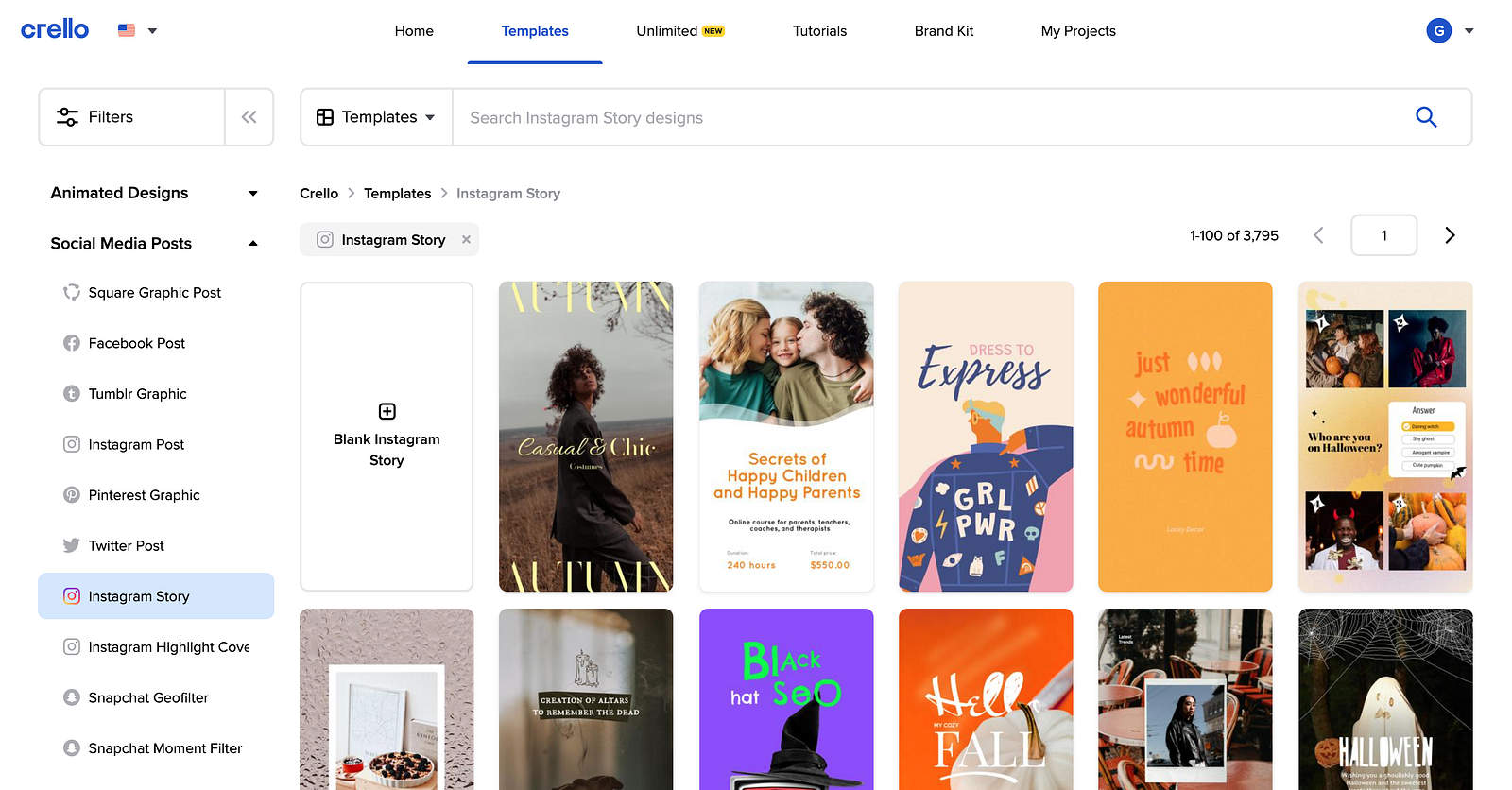Viewport: 1512px width, 790px height.
Task: Click the Crello breadcrumb link
Action: pos(318,194)
